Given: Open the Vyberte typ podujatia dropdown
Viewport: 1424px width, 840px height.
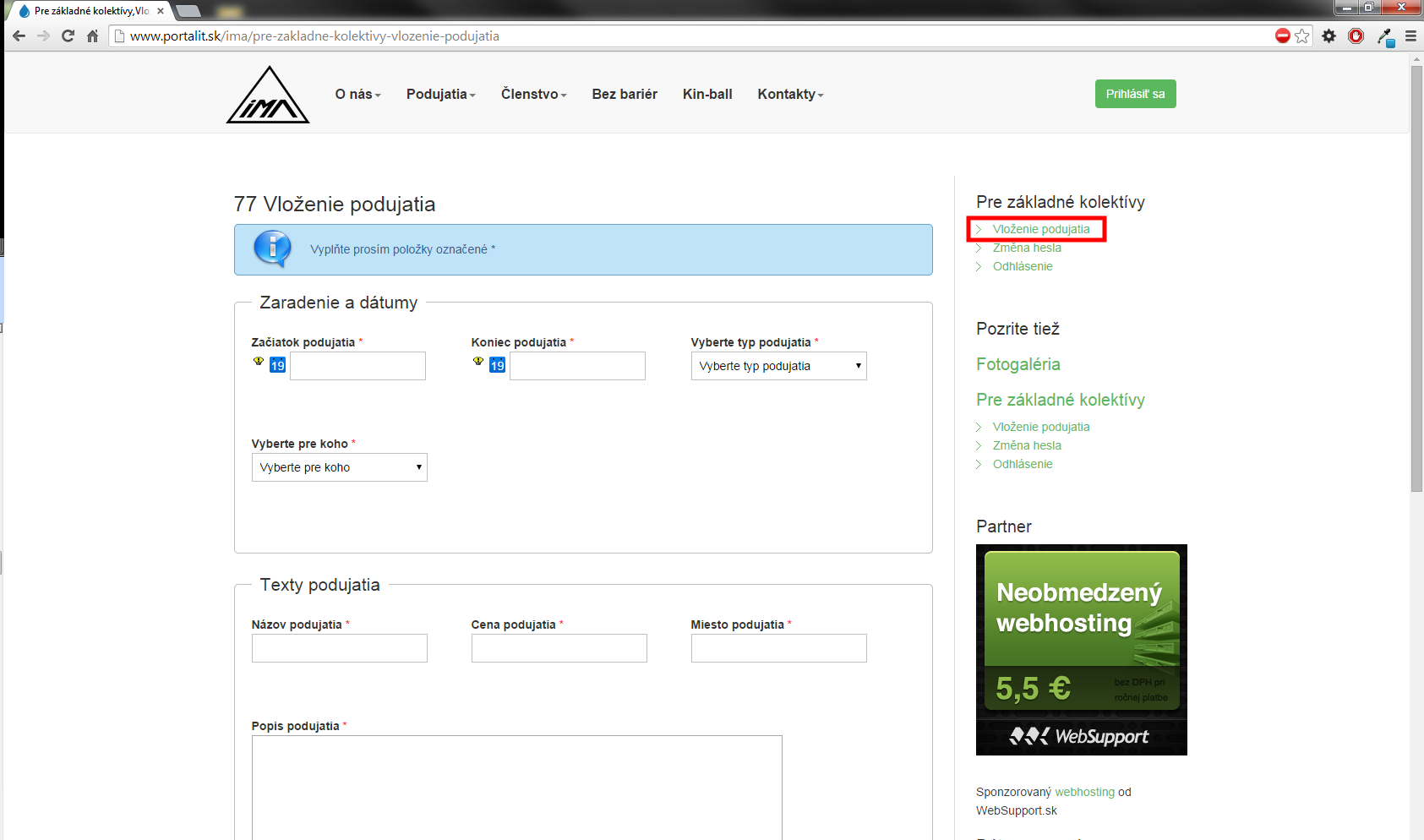Looking at the screenshot, I should 778,366.
